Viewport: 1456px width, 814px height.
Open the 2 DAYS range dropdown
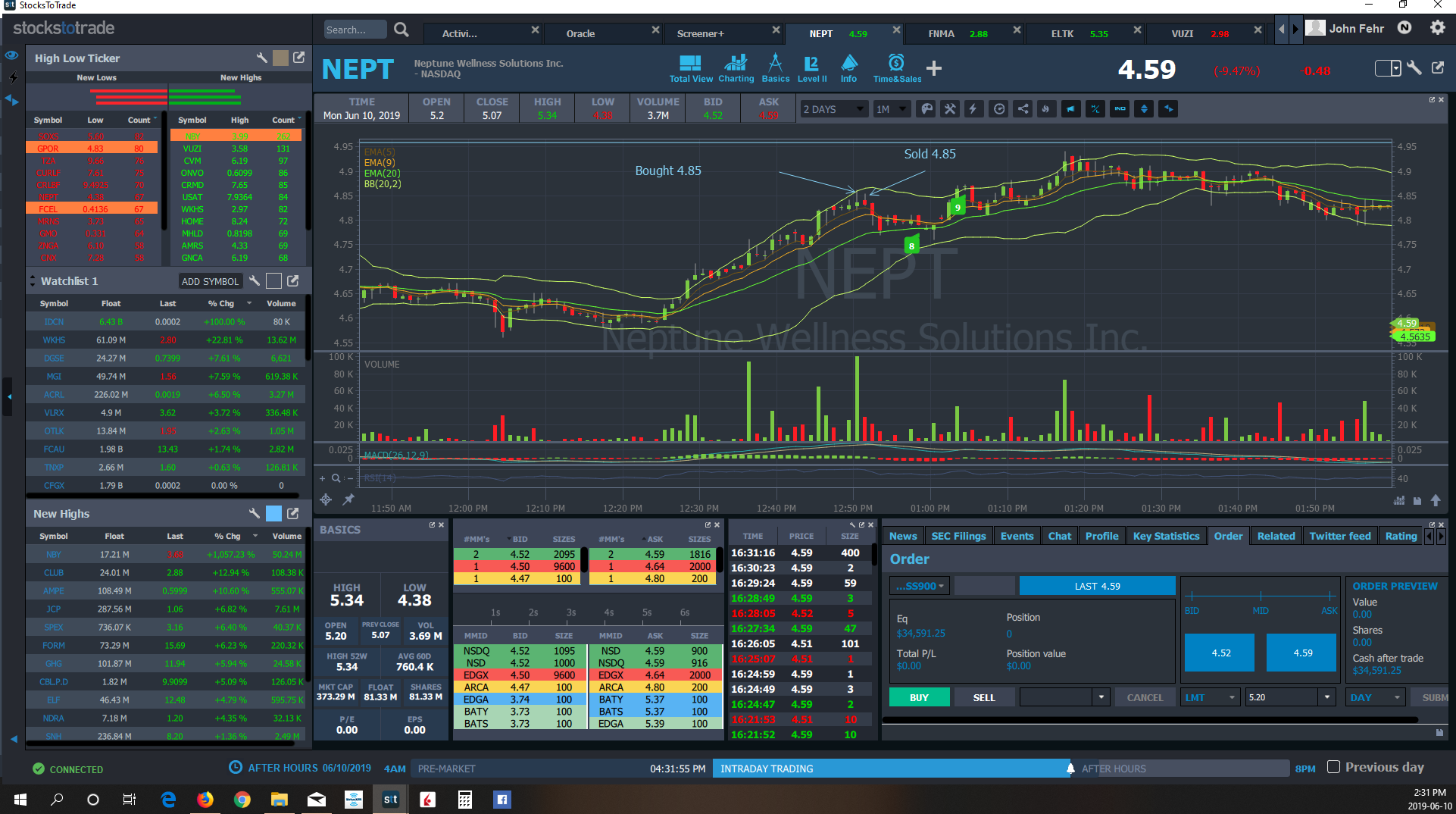[833, 109]
